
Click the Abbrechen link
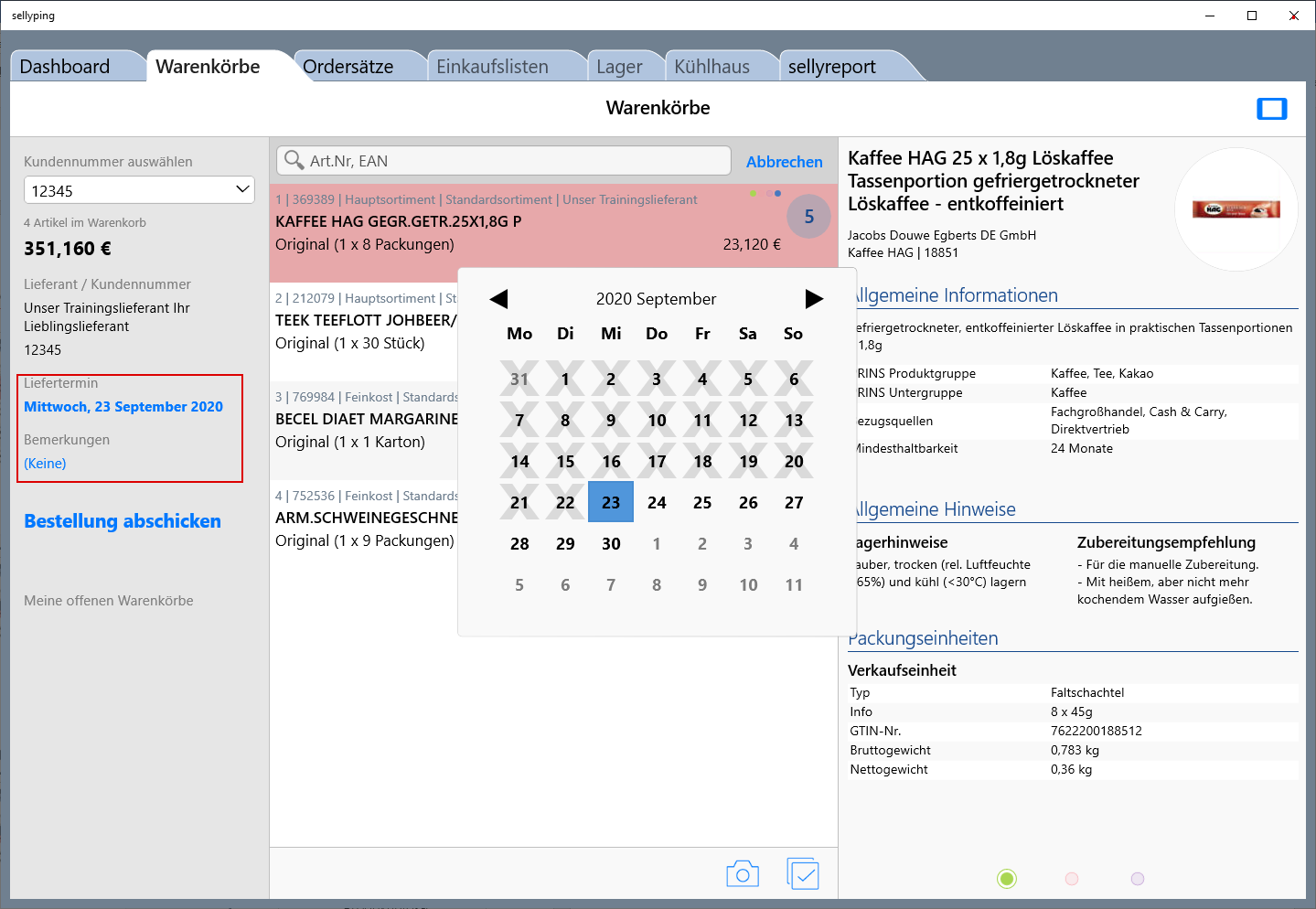coord(785,162)
